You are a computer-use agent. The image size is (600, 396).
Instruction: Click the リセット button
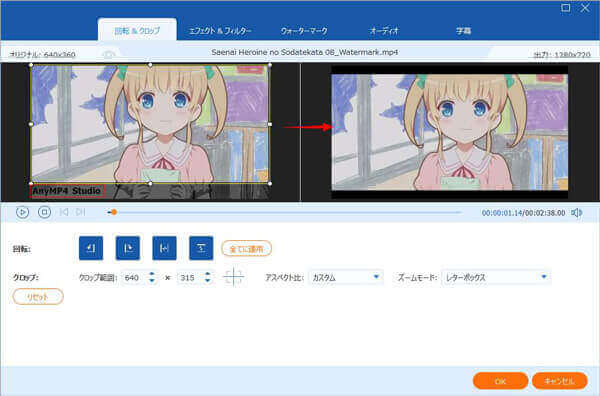(x=38, y=297)
